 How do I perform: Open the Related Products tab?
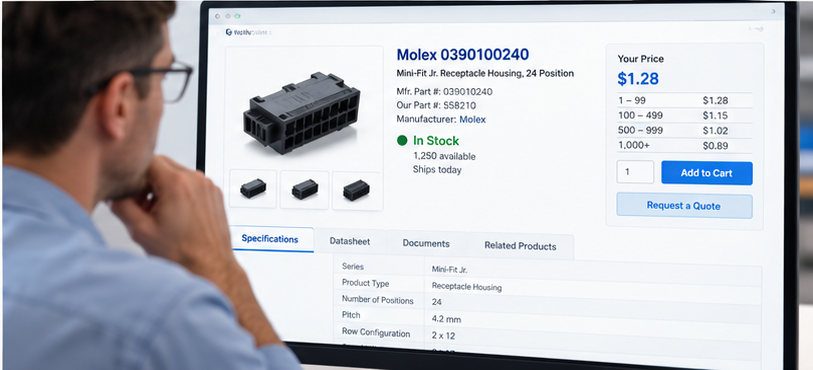pos(521,246)
